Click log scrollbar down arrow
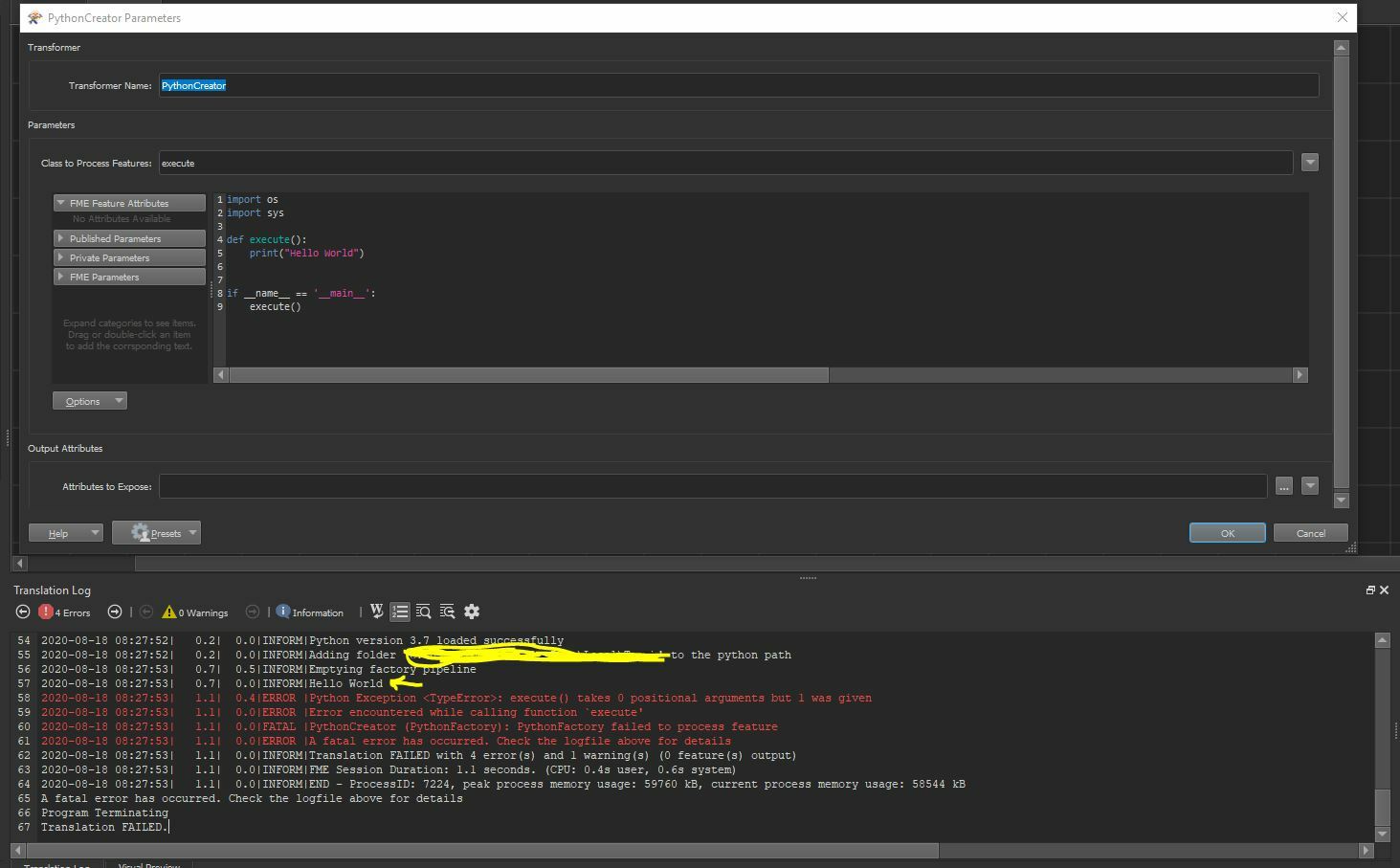 (x=1382, y=835)
